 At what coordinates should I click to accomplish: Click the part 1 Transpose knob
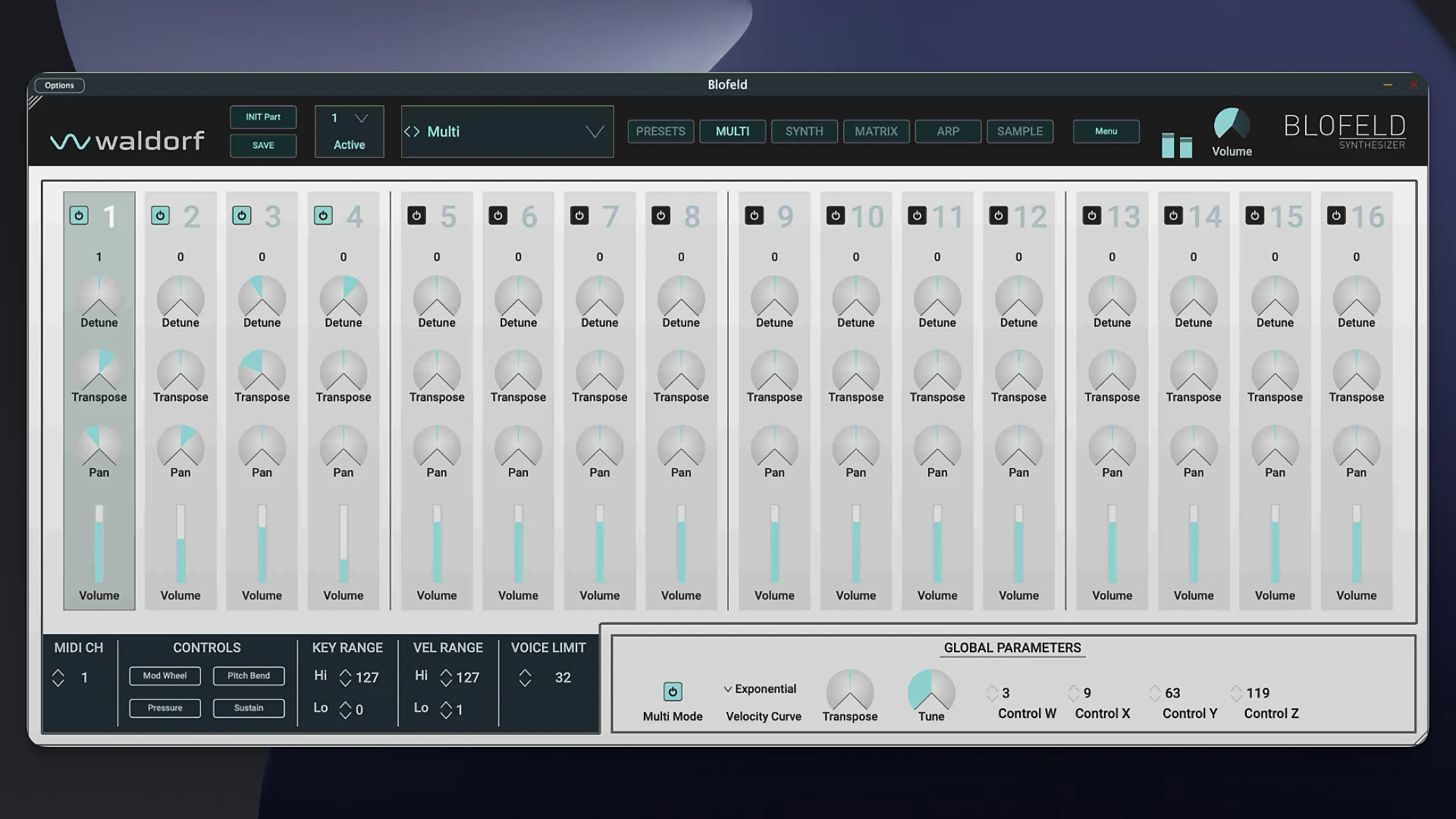pos(99,372)
